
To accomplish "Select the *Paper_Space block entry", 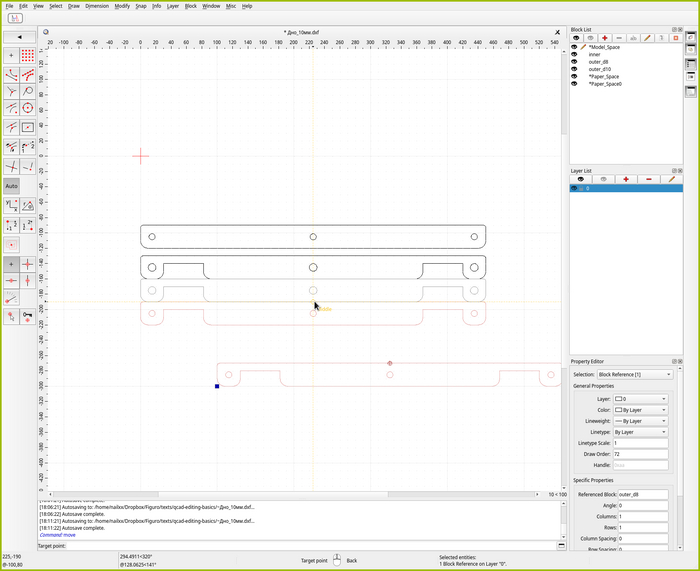I will pyautogui.click(x=604, y=77).
